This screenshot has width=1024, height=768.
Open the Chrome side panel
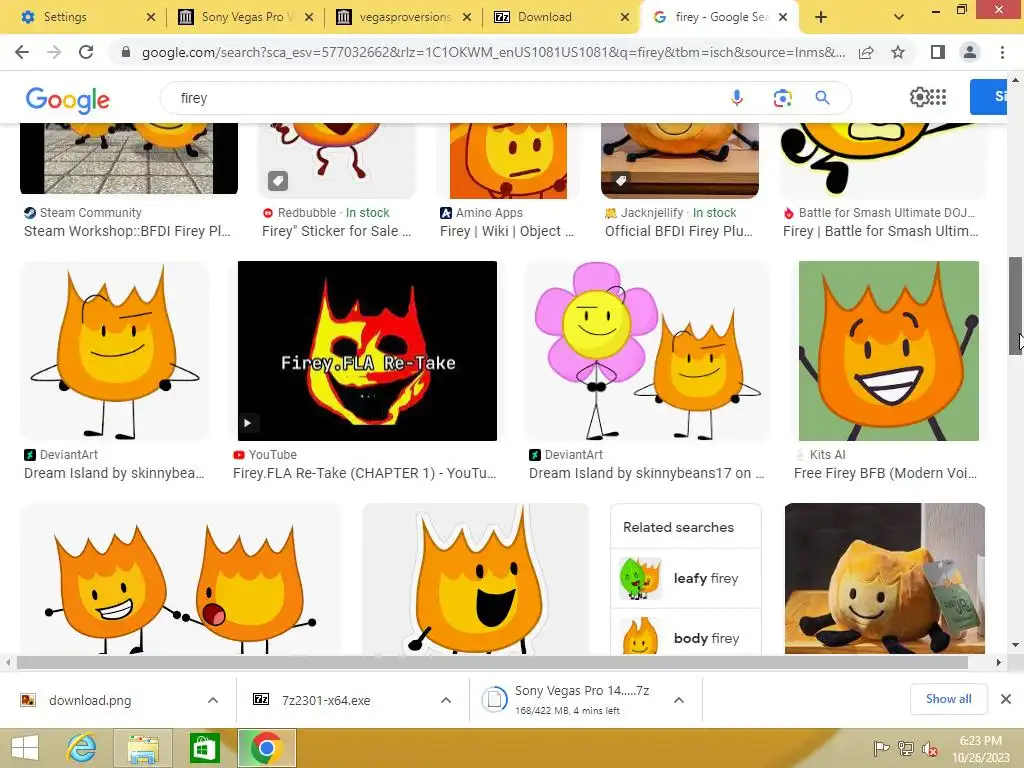coord(938,52)
